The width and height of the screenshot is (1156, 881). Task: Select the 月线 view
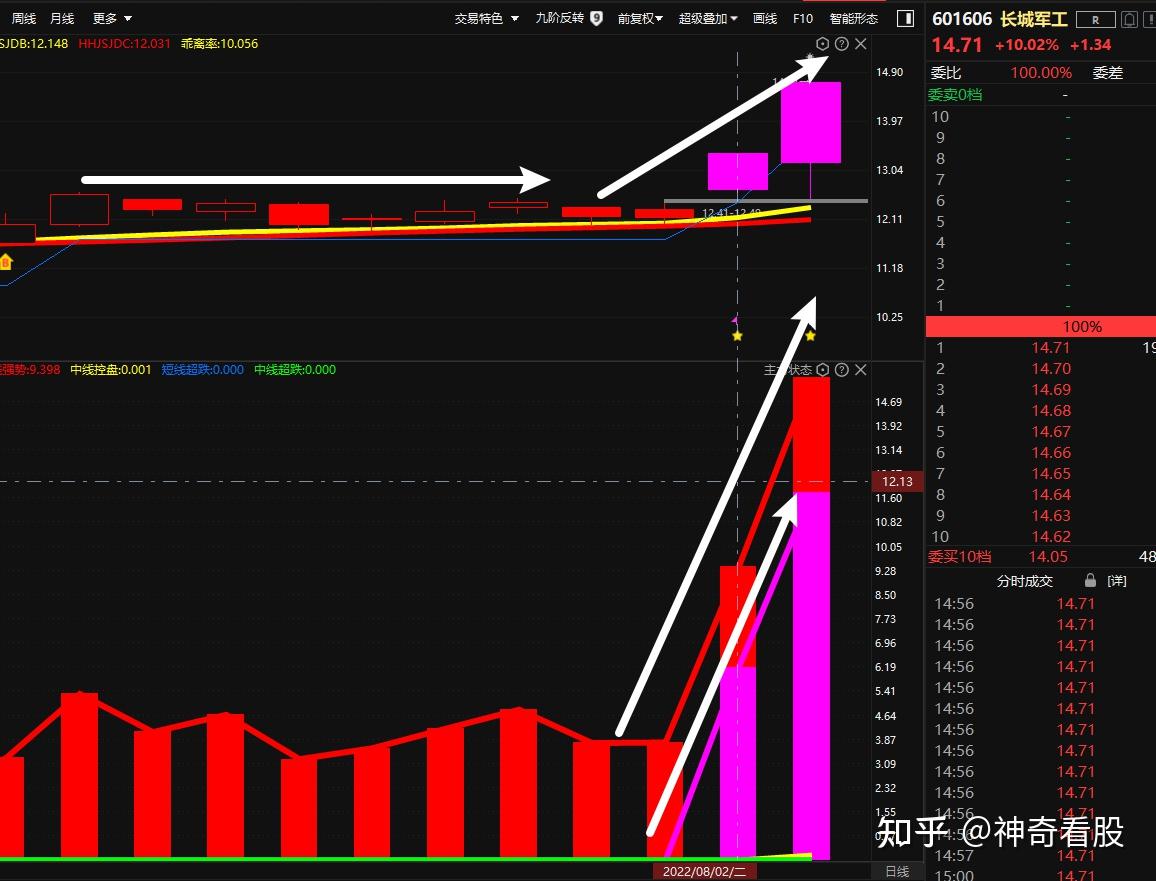pos(62,18)
